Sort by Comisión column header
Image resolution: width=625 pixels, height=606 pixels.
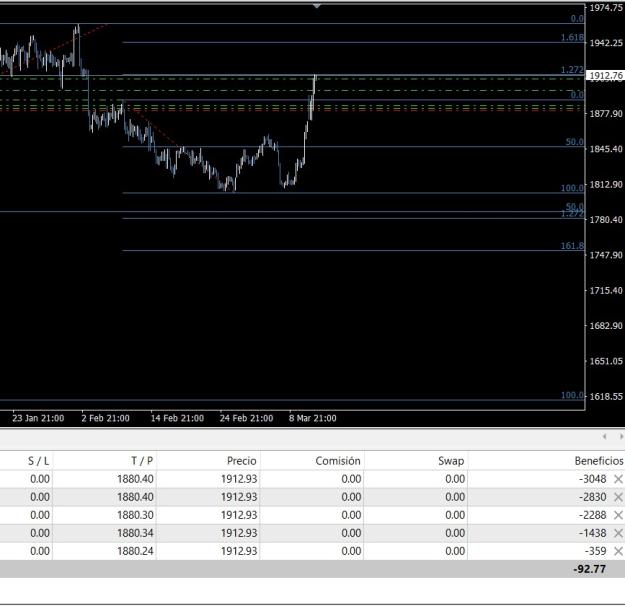click(x=338, y=461)
